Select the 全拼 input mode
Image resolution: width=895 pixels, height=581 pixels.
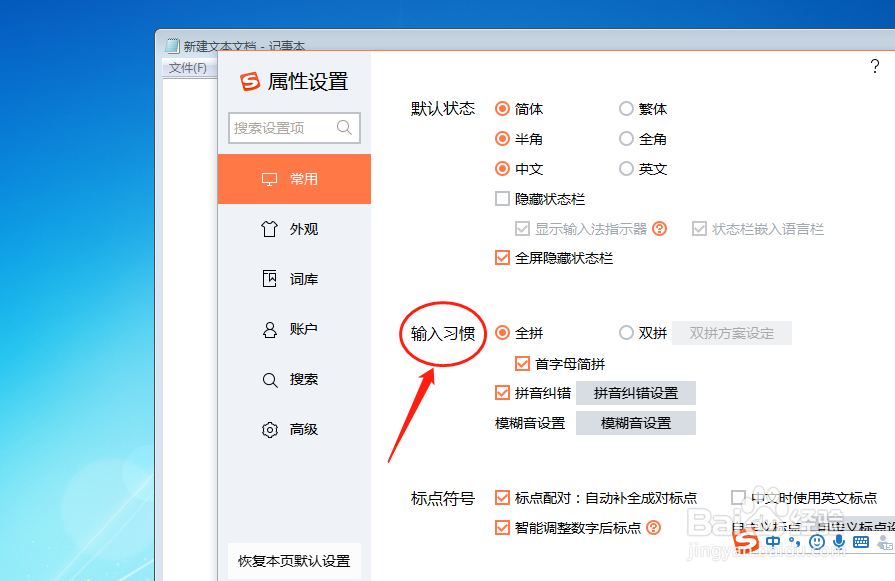tap(502, 333)
